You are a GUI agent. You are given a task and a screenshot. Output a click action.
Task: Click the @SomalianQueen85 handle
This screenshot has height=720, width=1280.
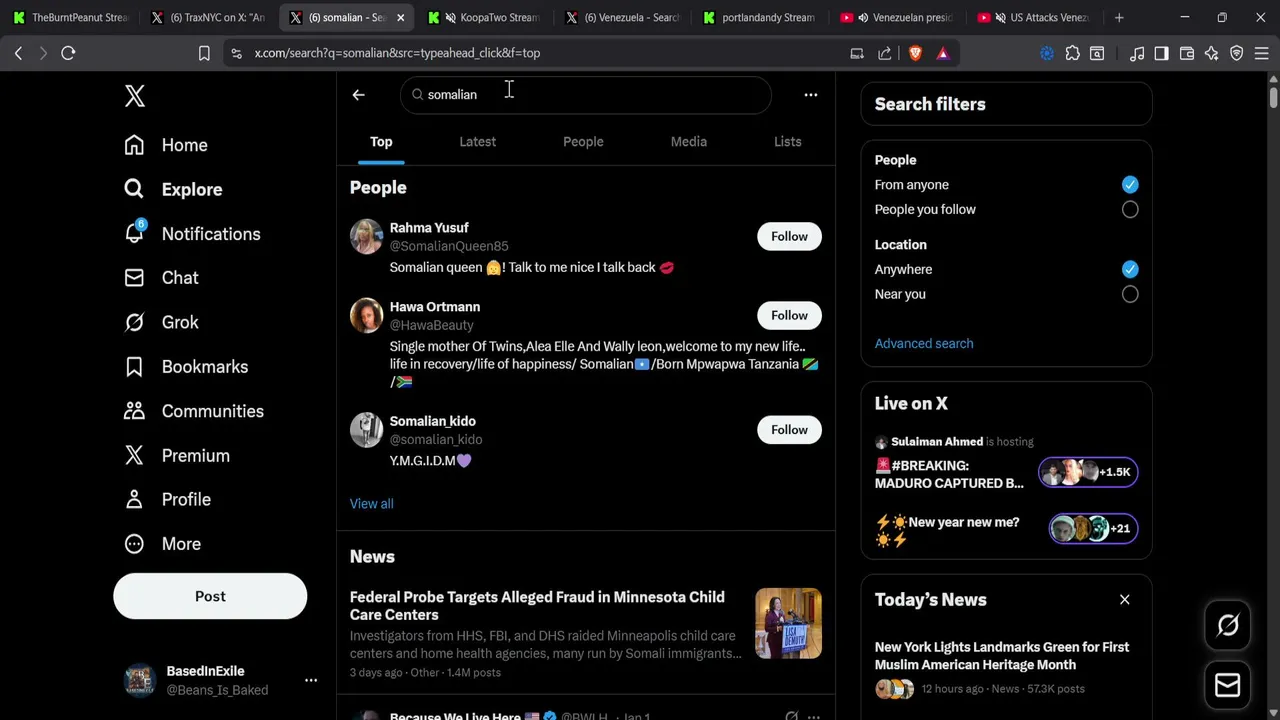449,246
